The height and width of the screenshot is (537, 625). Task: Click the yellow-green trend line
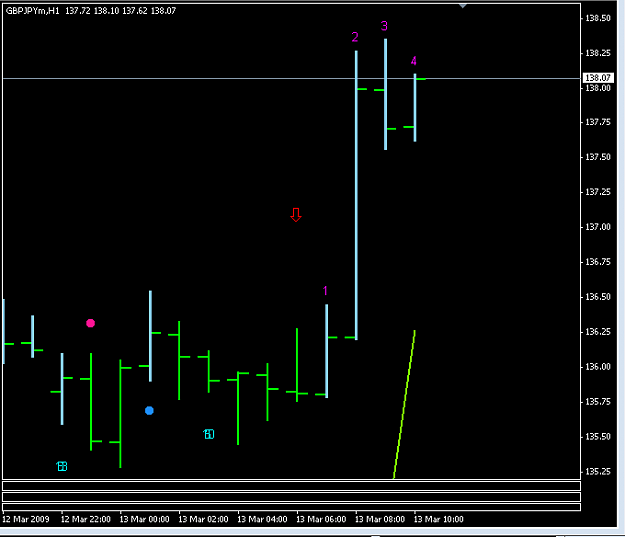coord(404,404)
